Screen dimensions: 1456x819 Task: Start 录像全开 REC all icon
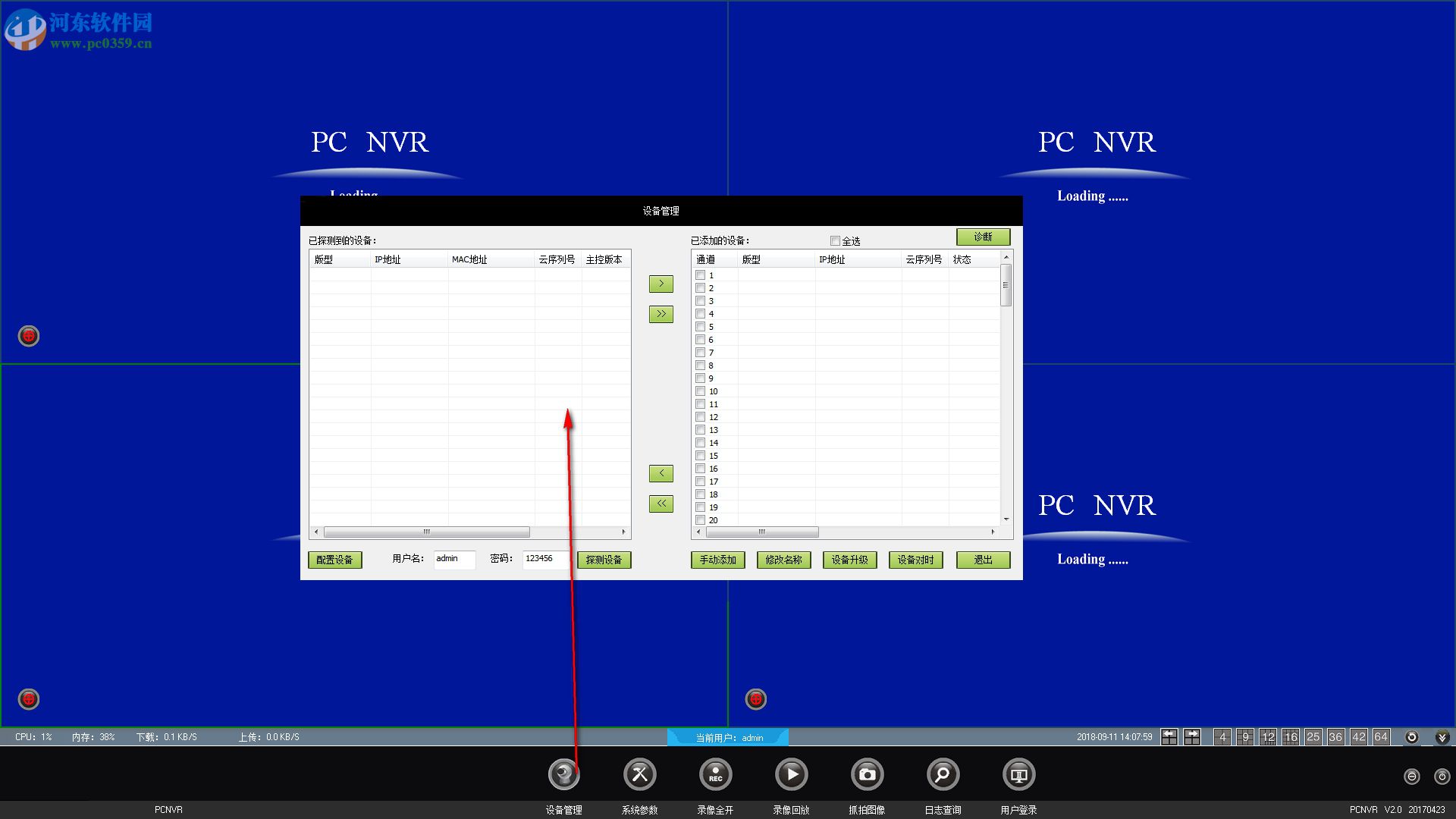(x=715, y=774)
